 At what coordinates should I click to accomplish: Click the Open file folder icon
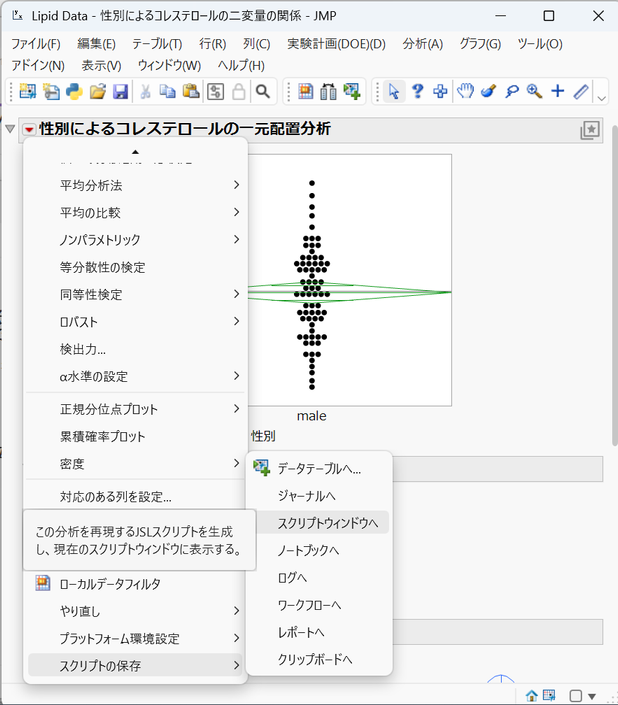[98, 92]
